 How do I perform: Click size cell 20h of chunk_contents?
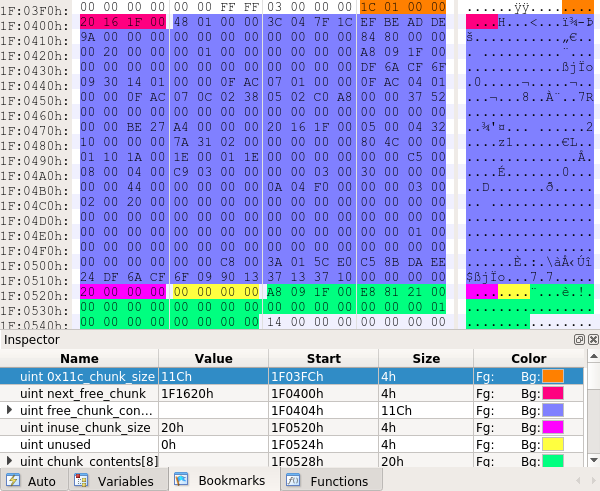point(392,461)
